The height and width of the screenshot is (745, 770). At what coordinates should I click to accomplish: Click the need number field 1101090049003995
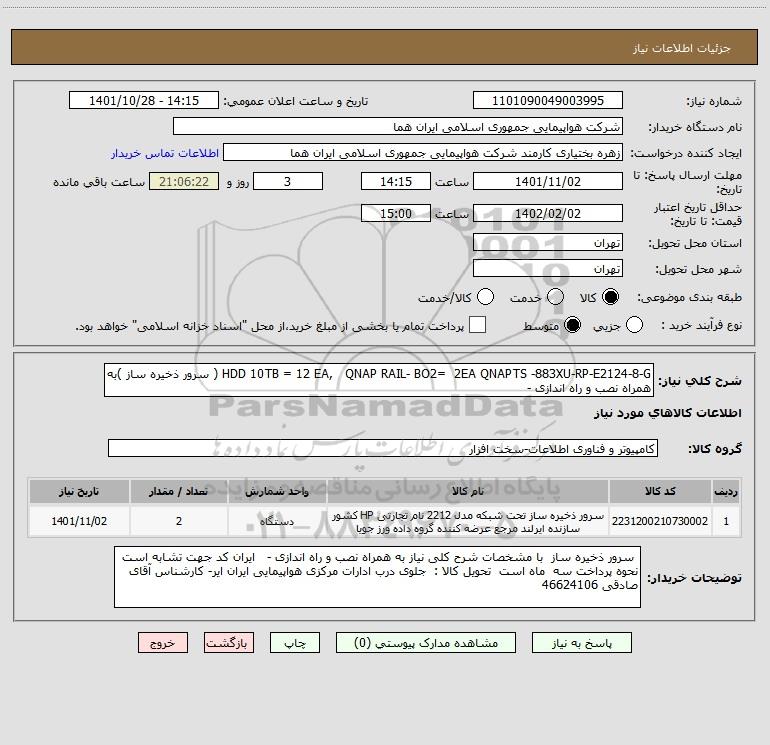(x=547, y=101)
